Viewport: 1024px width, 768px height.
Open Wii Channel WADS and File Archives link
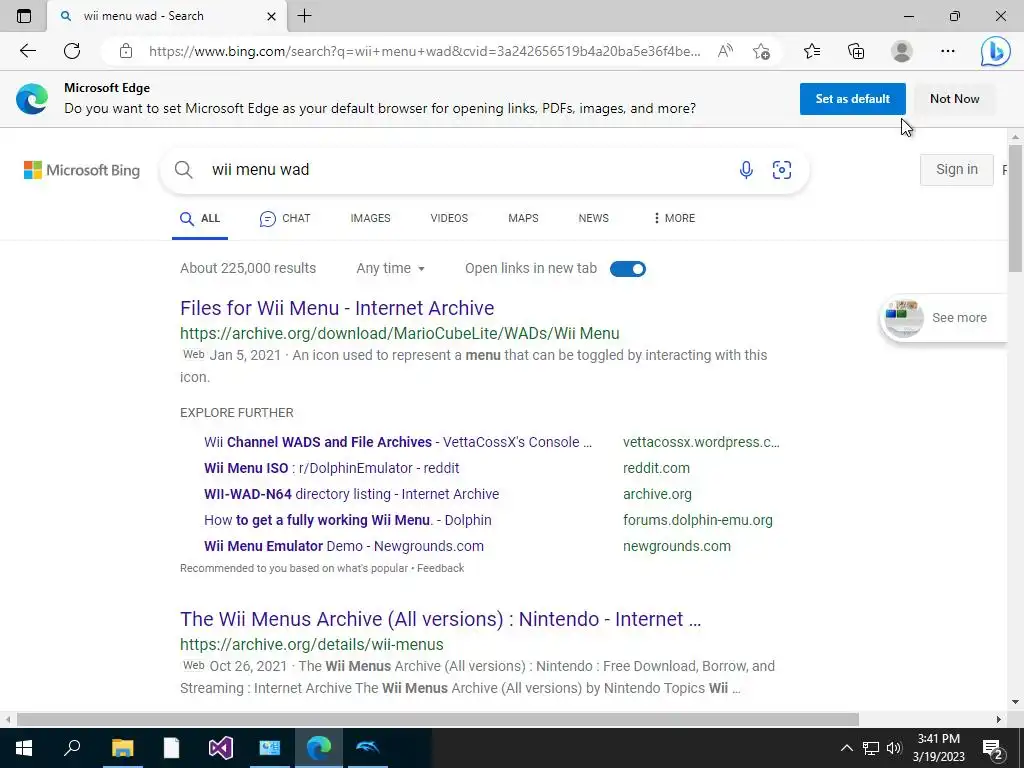(x=398, y=442)
